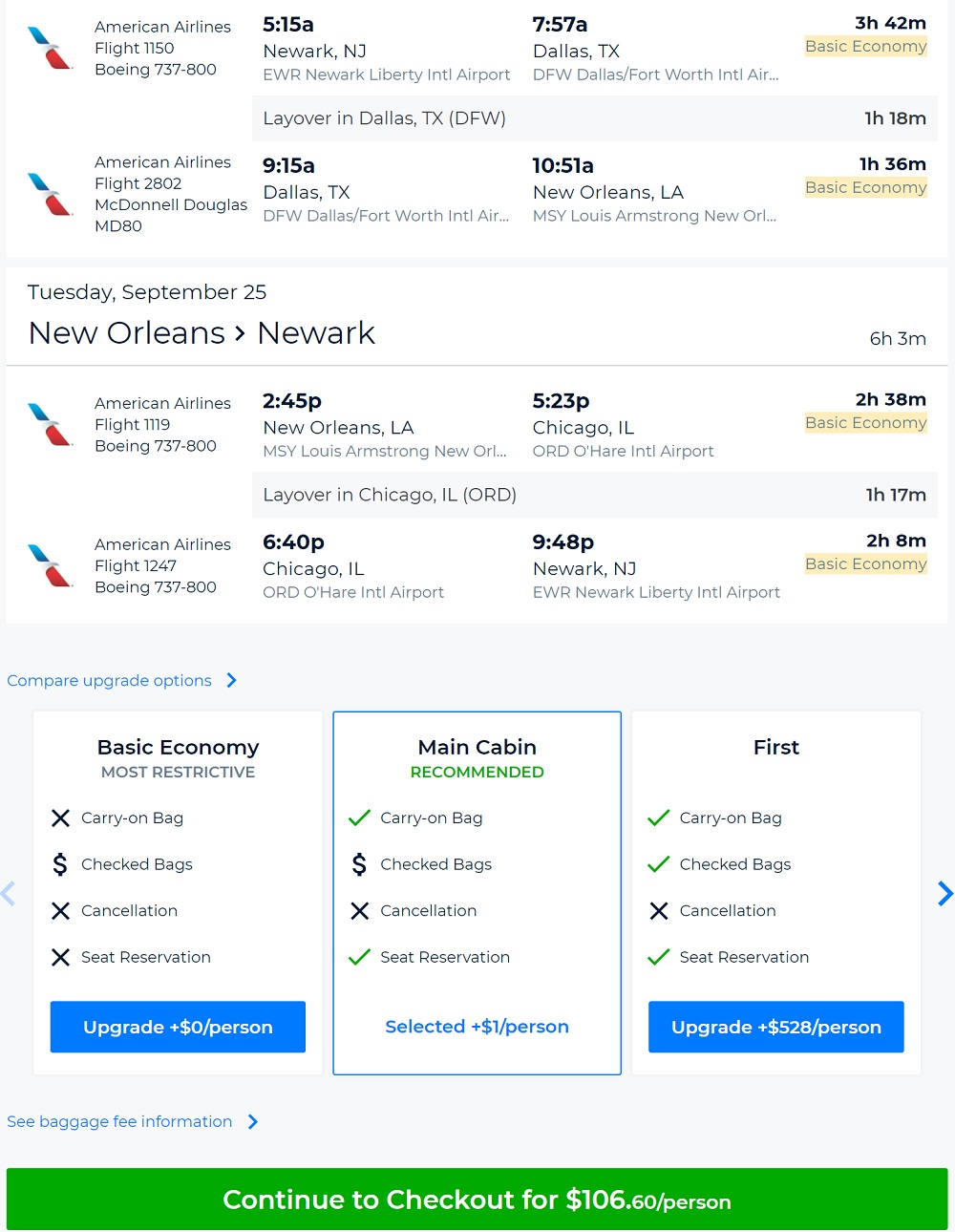
Task: Click Layover in Chicago, IL (ORD) row
Action: [x=594, y=495]
